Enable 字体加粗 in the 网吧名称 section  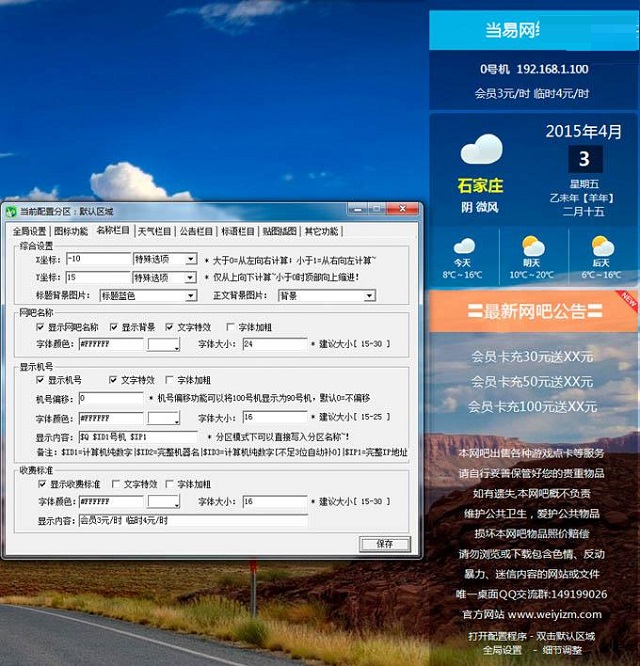(232, 326)
